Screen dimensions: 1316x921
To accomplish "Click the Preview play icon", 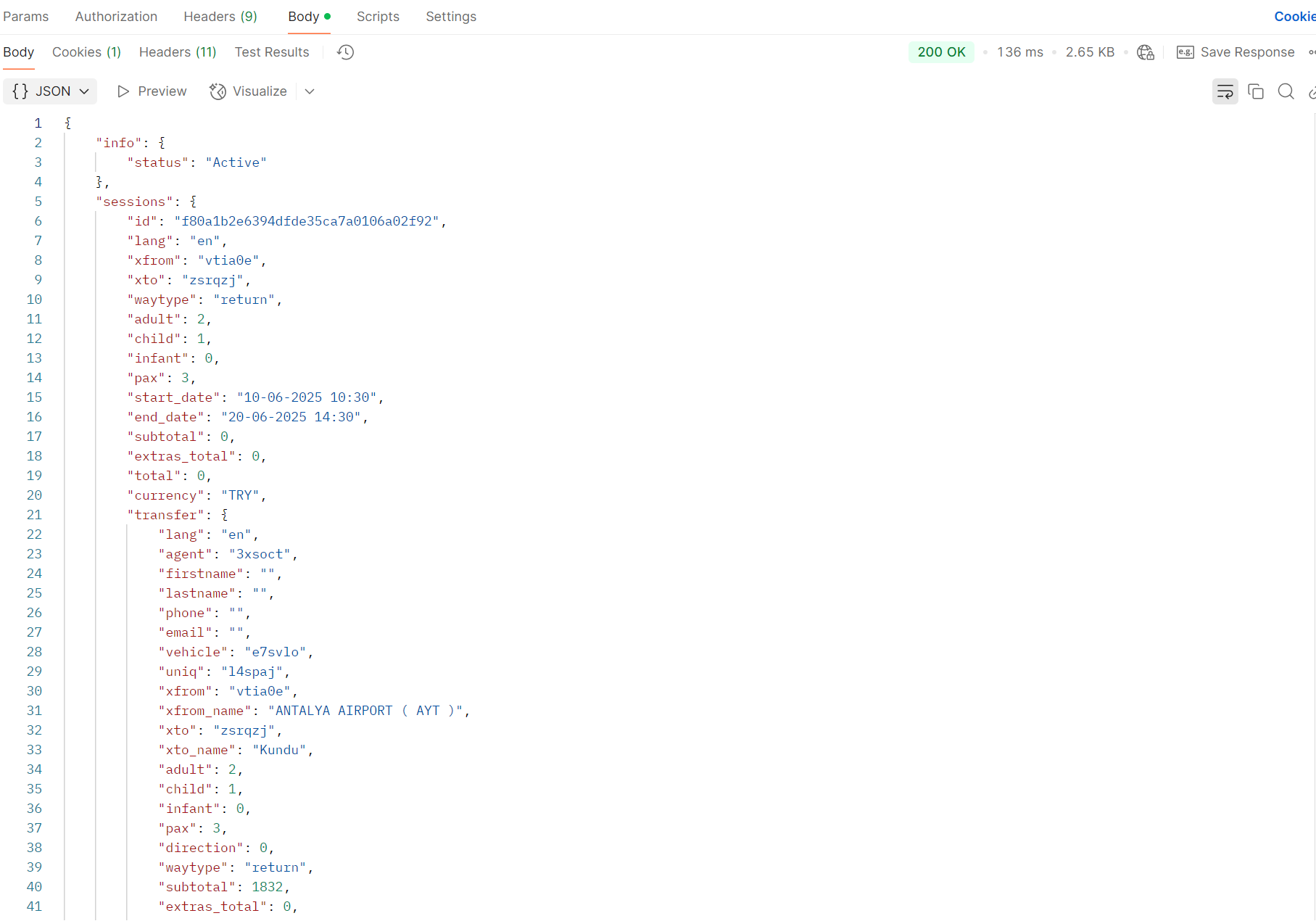I will click(123, 91).
